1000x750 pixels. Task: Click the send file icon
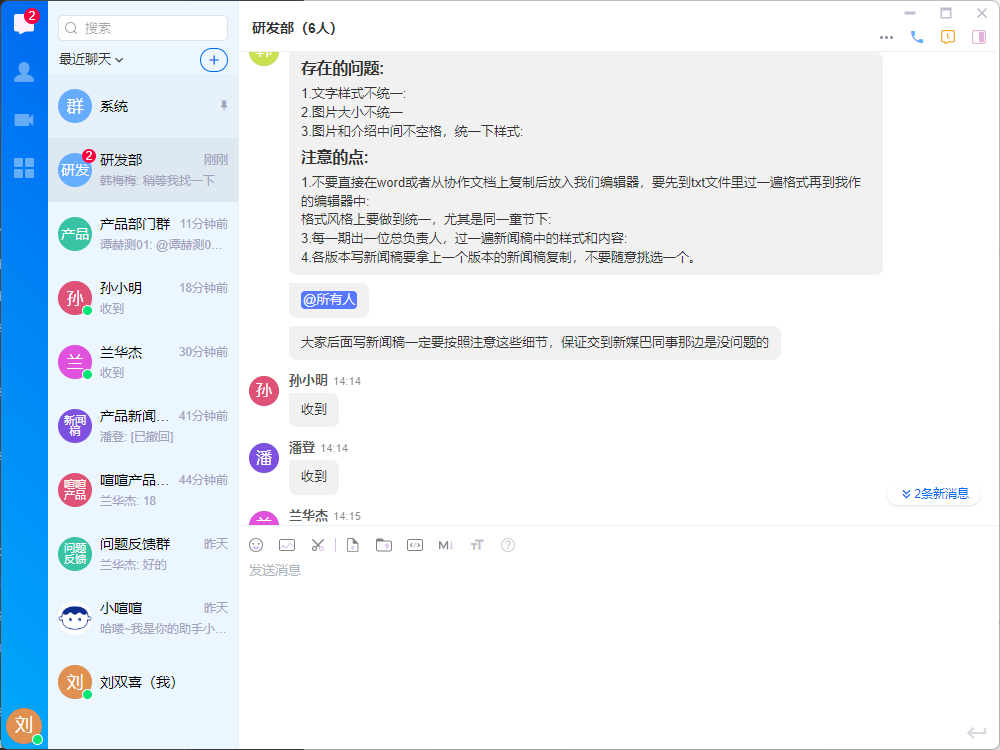[352, 545]
